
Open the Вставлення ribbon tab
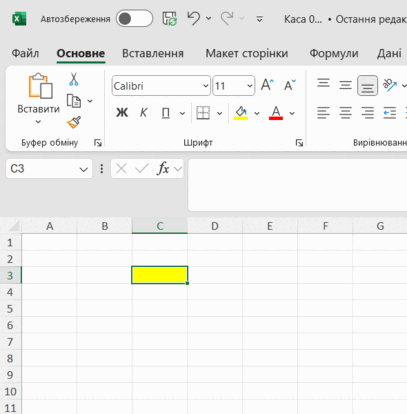[153, 53]
